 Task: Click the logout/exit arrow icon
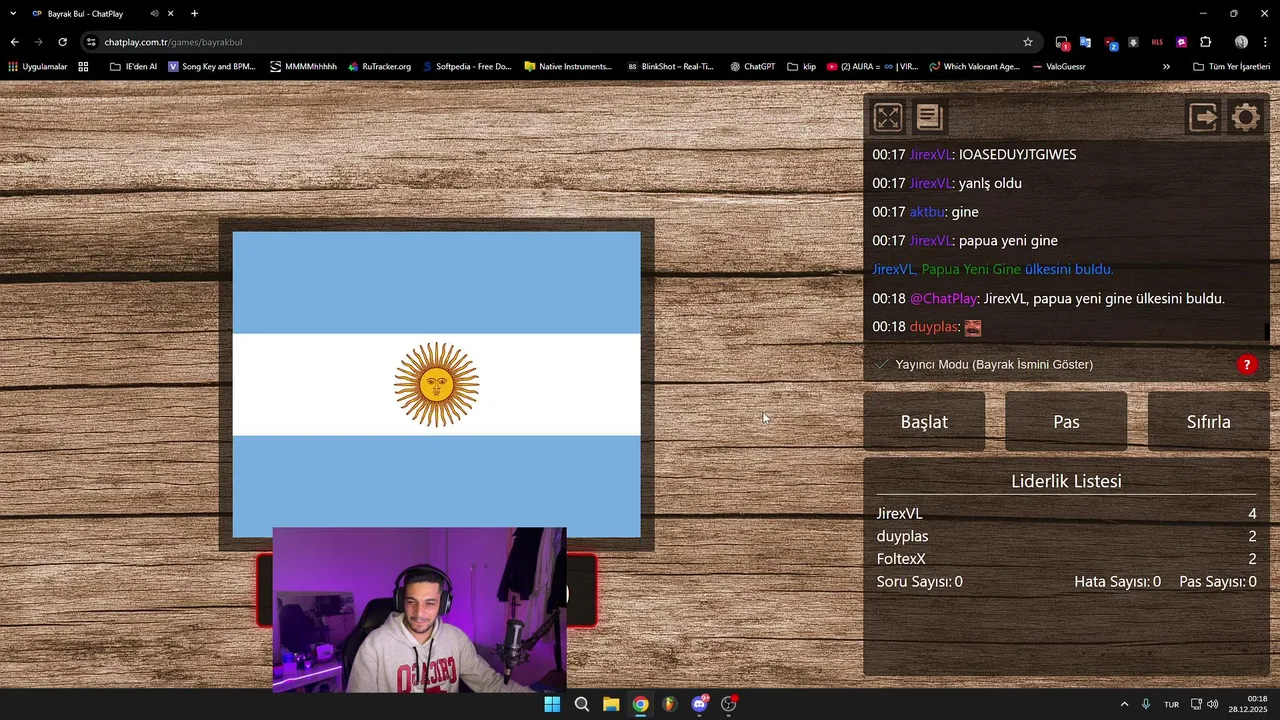[x=1203, y=117]
